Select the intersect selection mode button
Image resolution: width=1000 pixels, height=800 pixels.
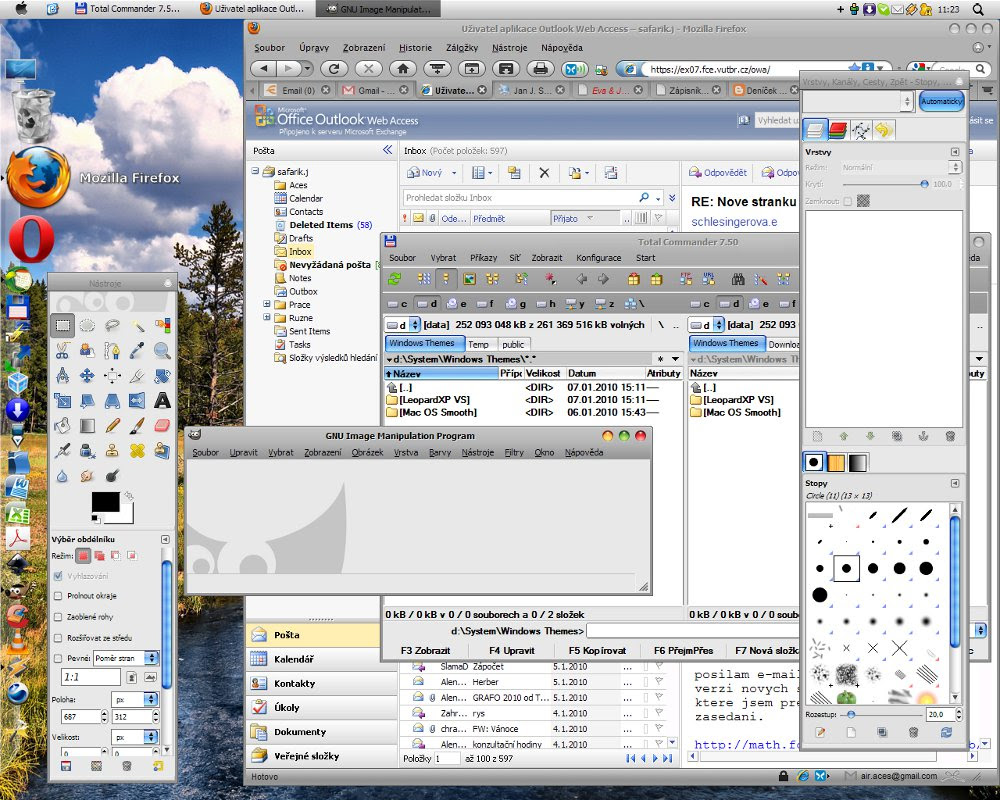131,556
